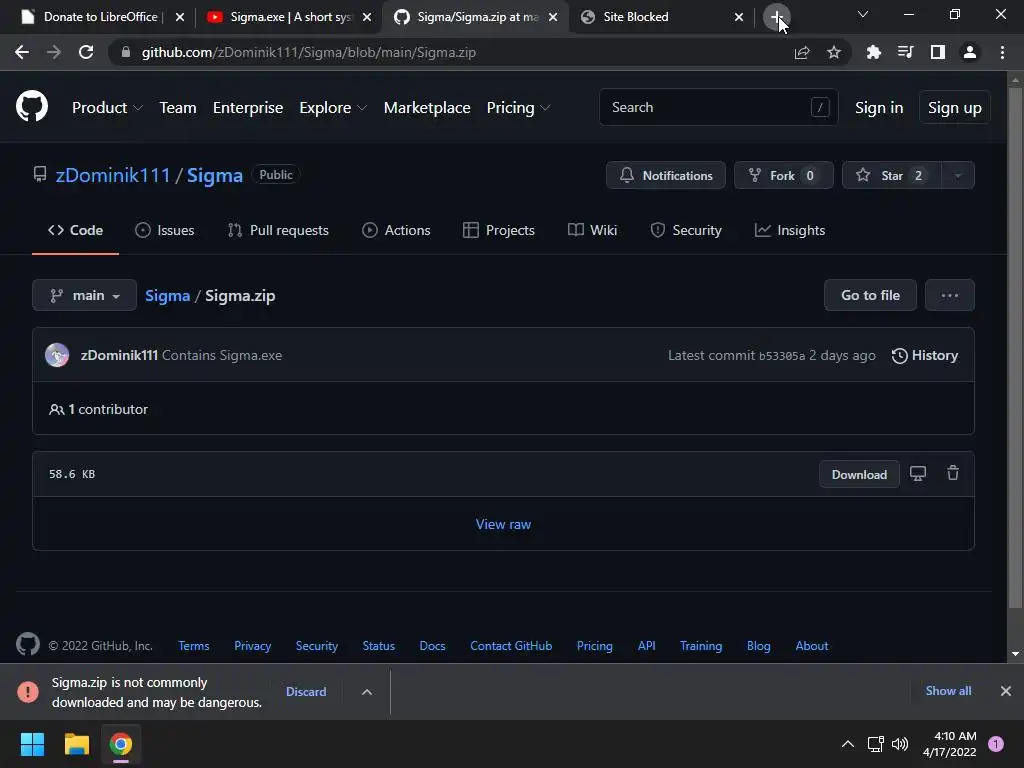Fork the Sigma repository

784,175
